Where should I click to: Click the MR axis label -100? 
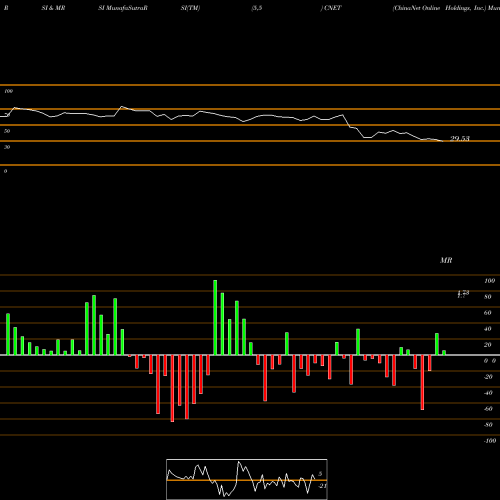pyautogui.click(x=490, y=441)
